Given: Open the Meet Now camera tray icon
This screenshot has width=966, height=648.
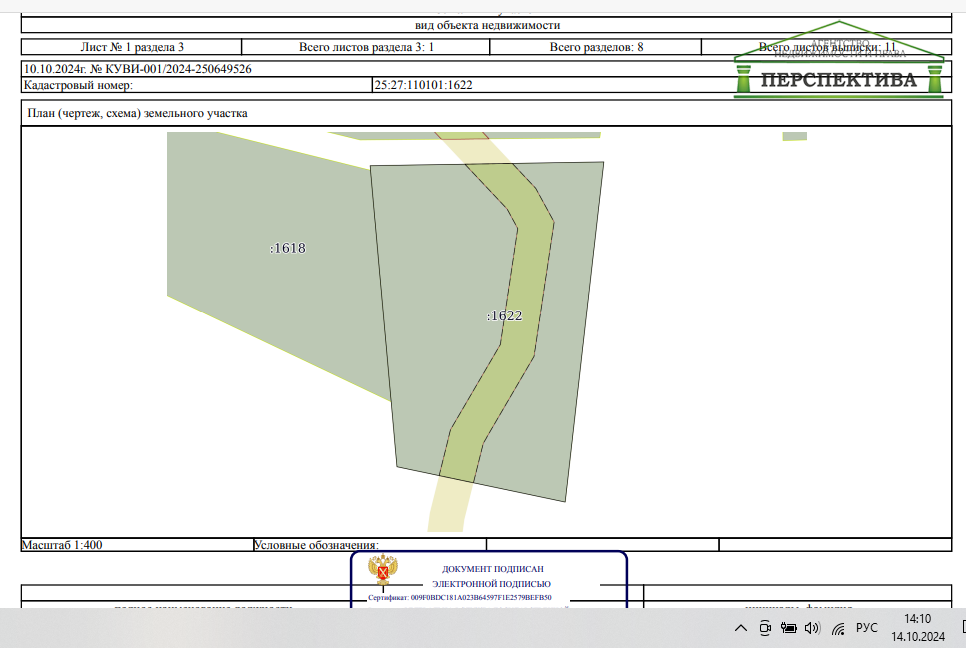Looking at the screenshot, I should click(765, 628).
